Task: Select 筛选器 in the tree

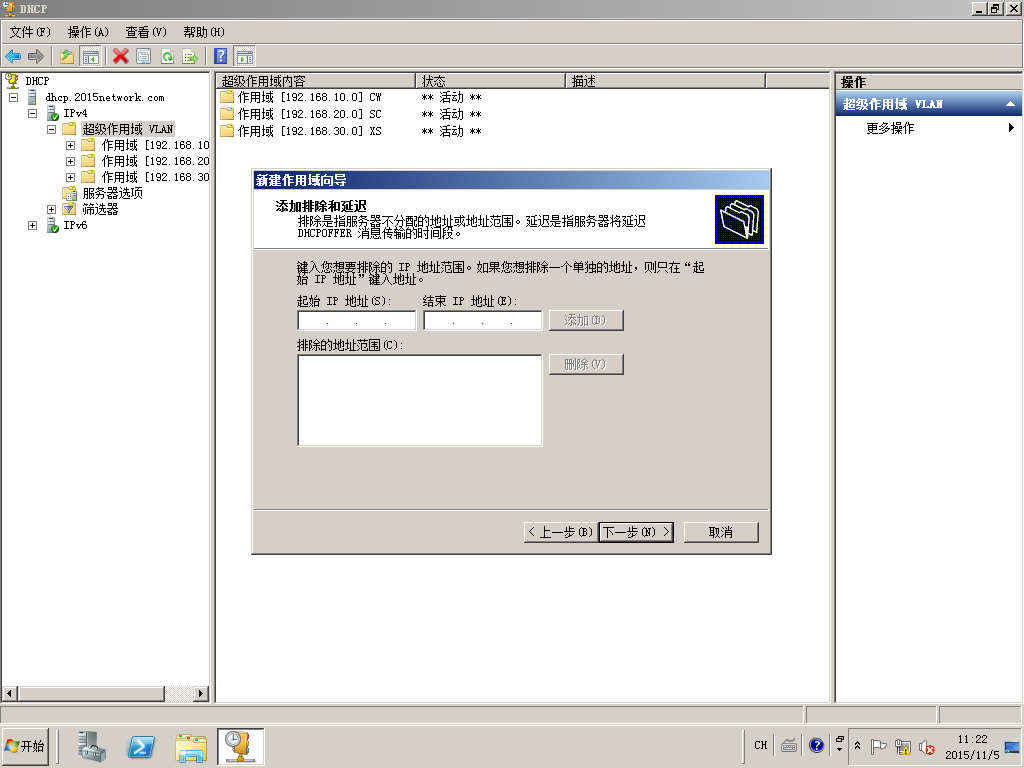Action: 100,210
